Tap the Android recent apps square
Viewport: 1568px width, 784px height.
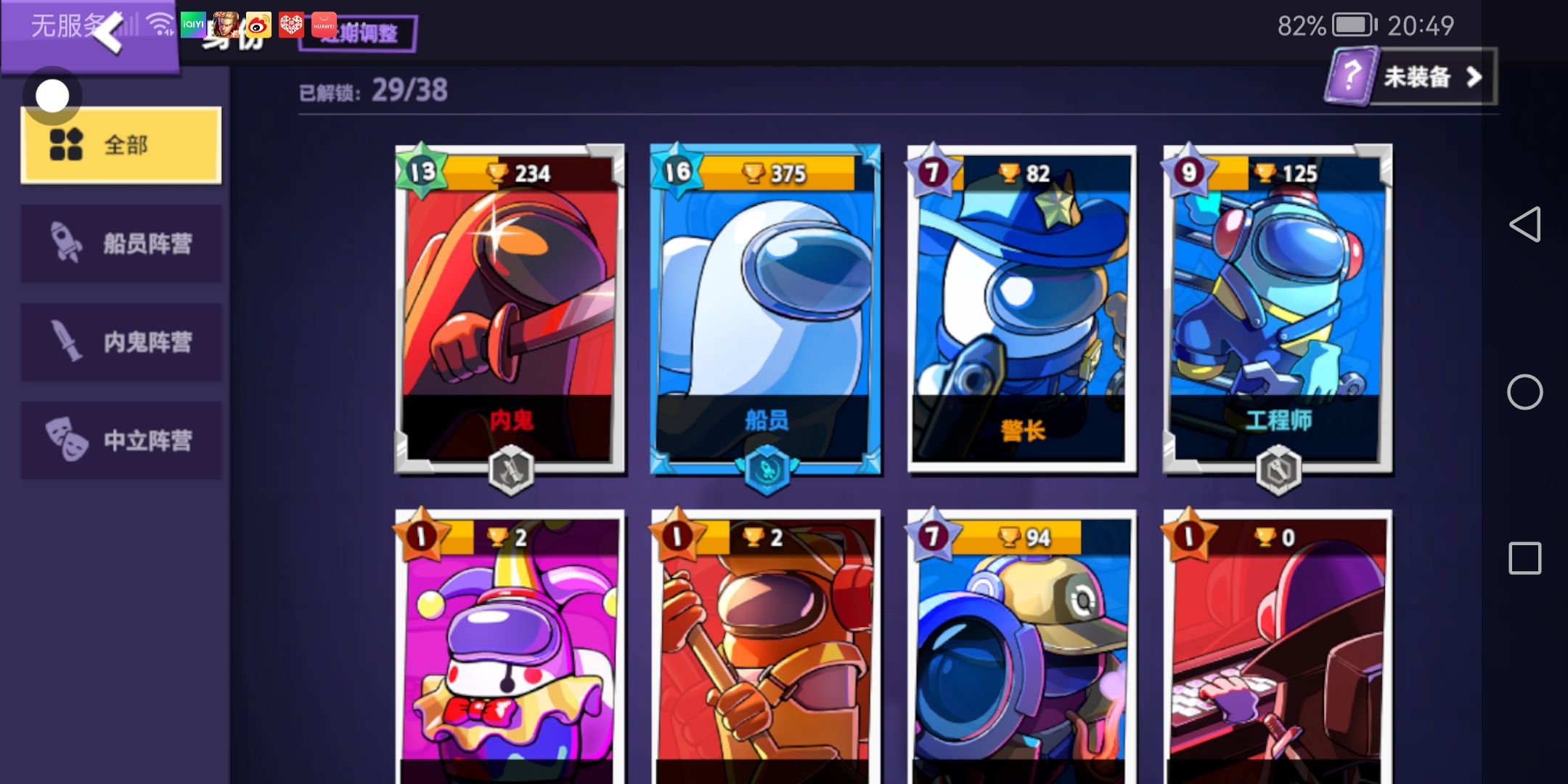point(1524,558)
